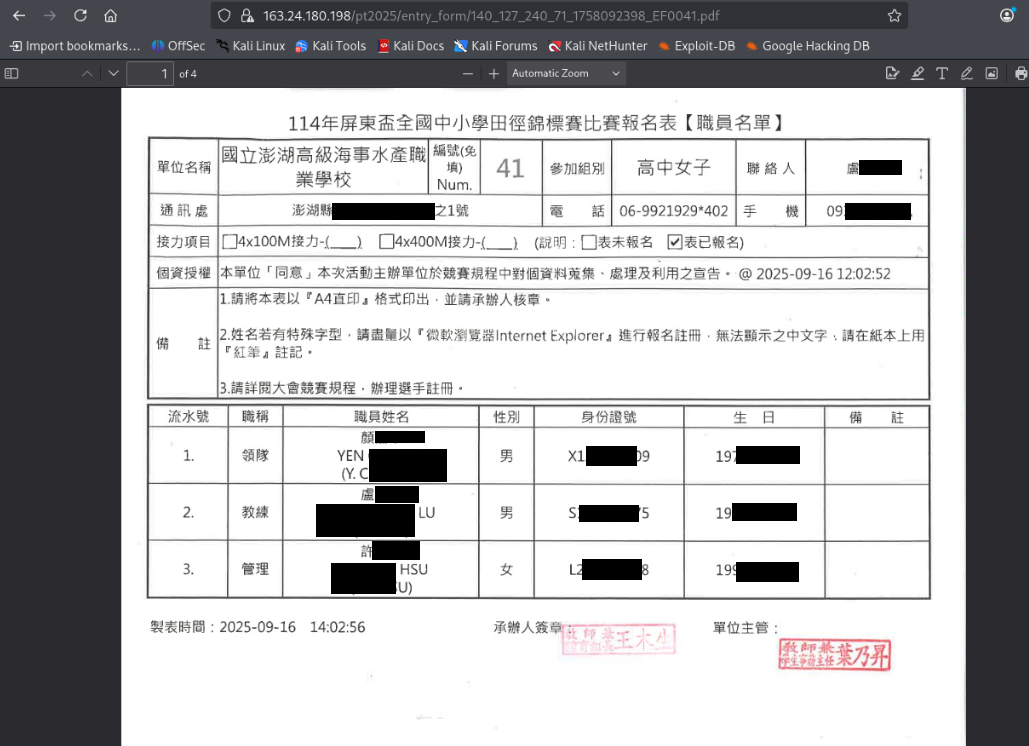The image size is (1029, 746).
Task: Open the Import bookmarks… item
Action: pos(75,46)
